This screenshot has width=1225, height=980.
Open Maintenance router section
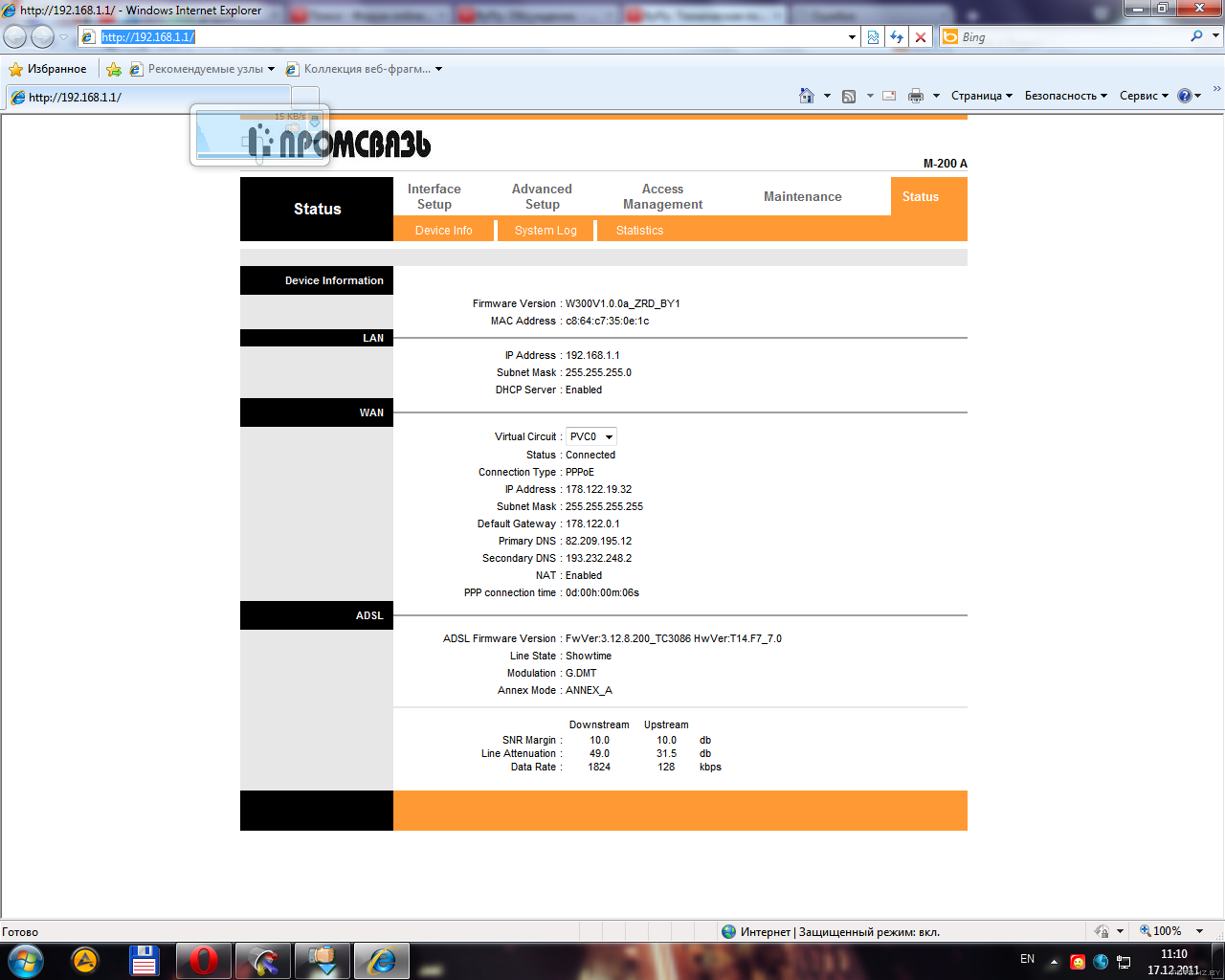coord(803,196)
